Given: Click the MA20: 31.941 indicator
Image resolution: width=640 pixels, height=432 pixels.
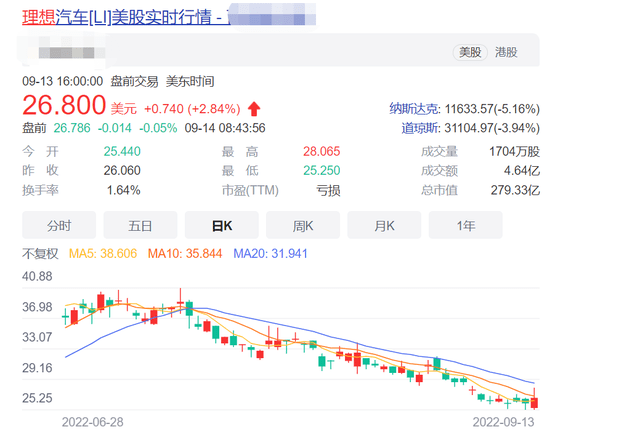Looking at the screenshot, I should click(x=270, y=254).
